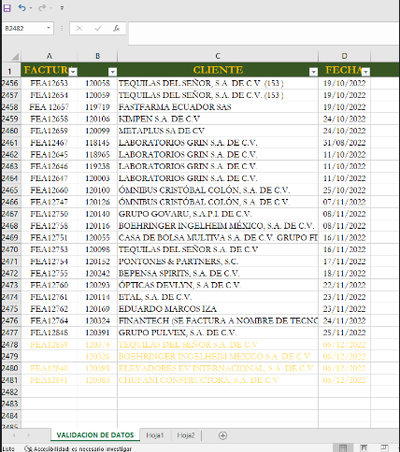400x452 pixels.
Task: Click cell with value 119719
Action: coord(98,107)
